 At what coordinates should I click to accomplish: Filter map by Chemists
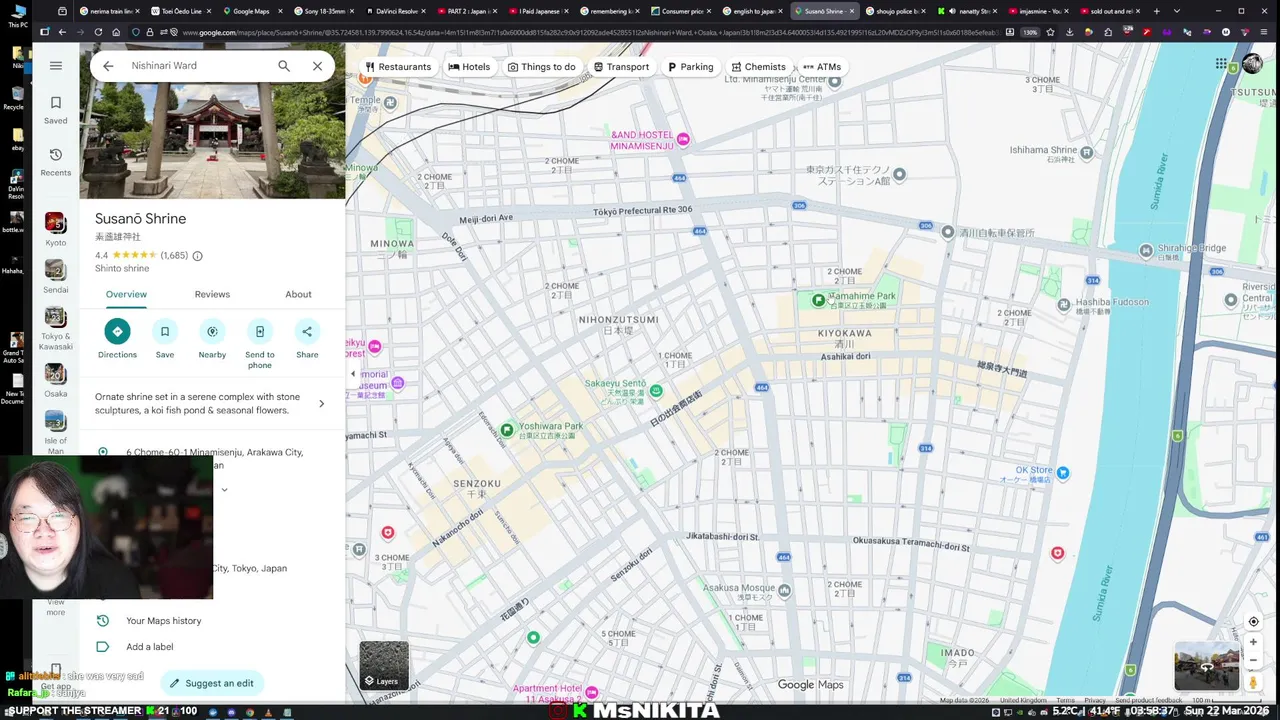pos(758,67)
